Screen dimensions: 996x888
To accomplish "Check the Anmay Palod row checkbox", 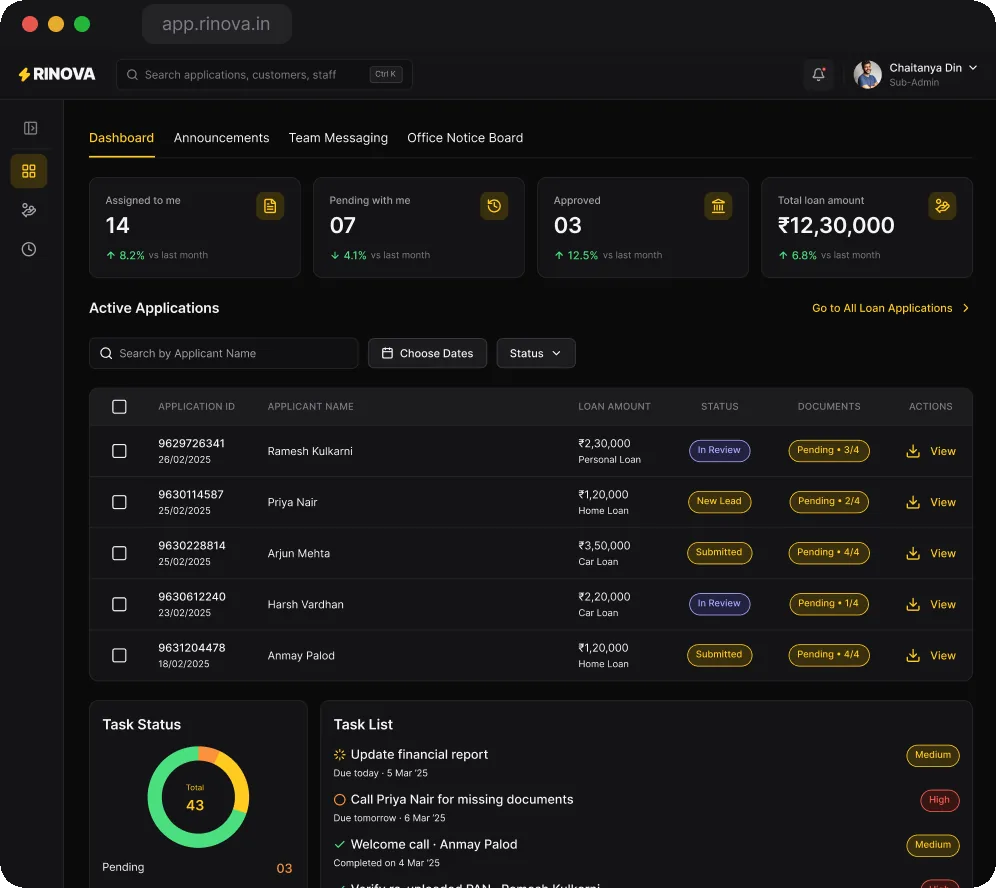I will (119, 656).
